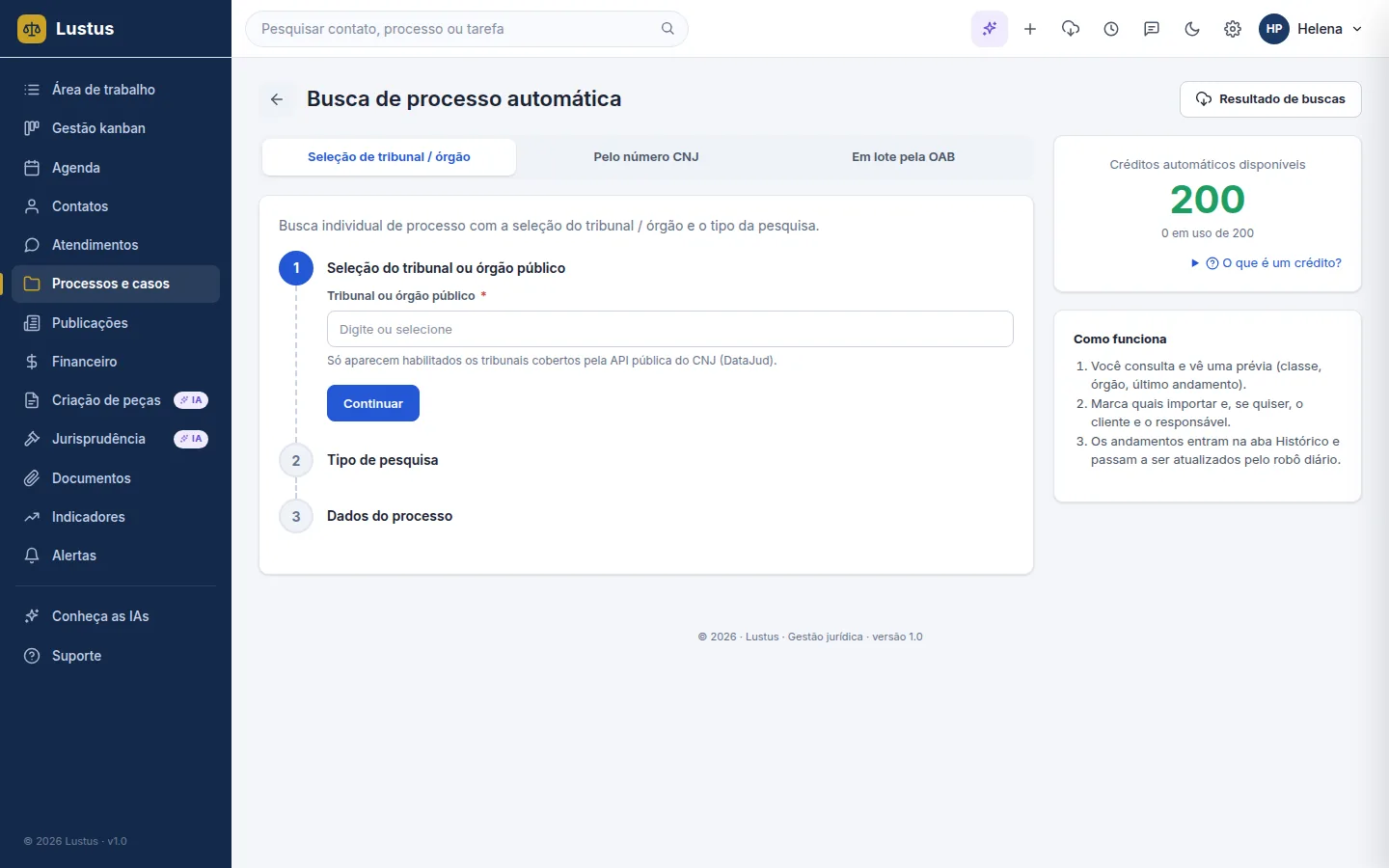The height and width of the screenshot is (868, 1389).
Task: Open Documentos in sidebar
Action: 116,478
